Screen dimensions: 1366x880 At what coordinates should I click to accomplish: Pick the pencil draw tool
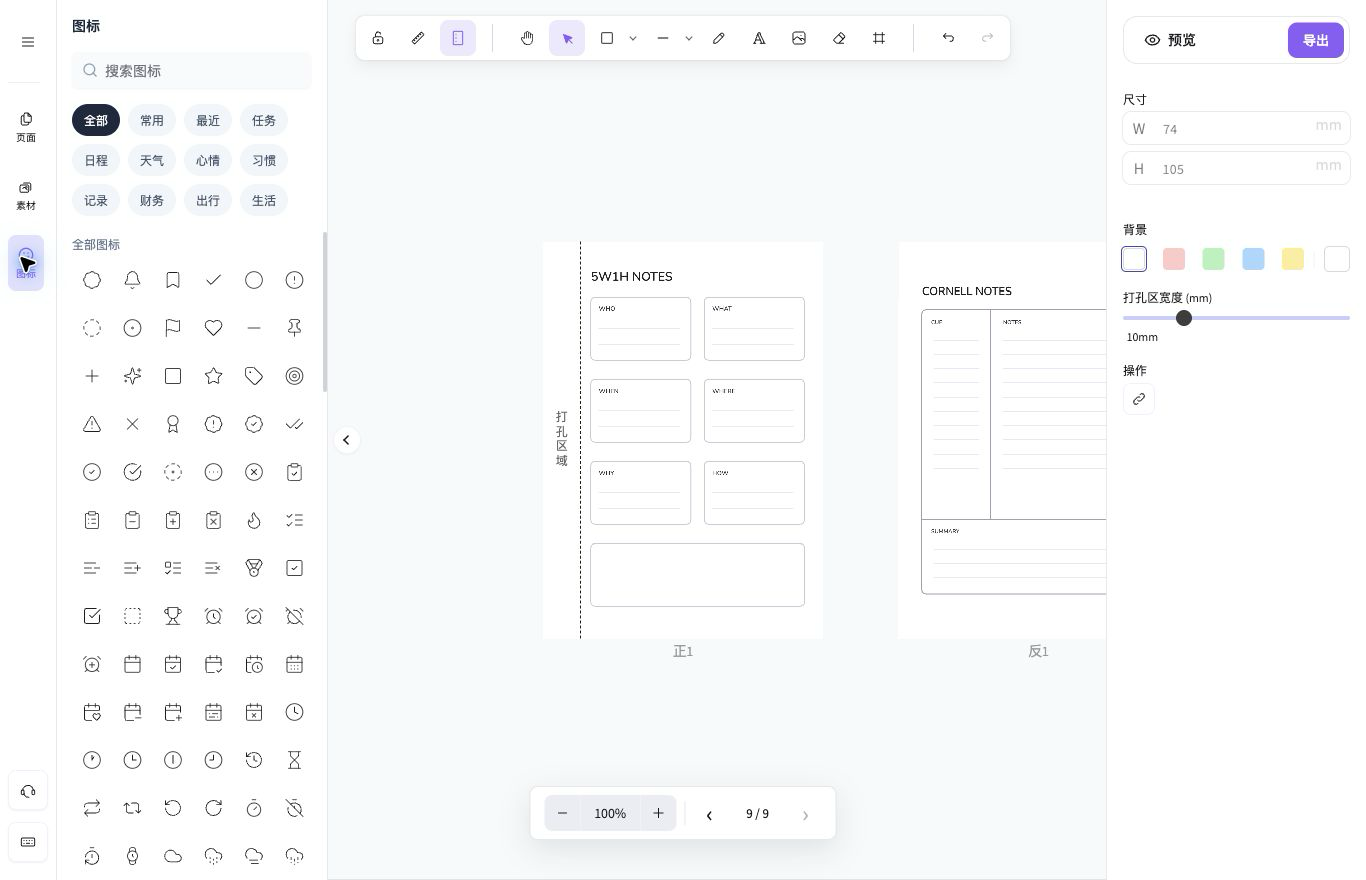click(719, 38)
